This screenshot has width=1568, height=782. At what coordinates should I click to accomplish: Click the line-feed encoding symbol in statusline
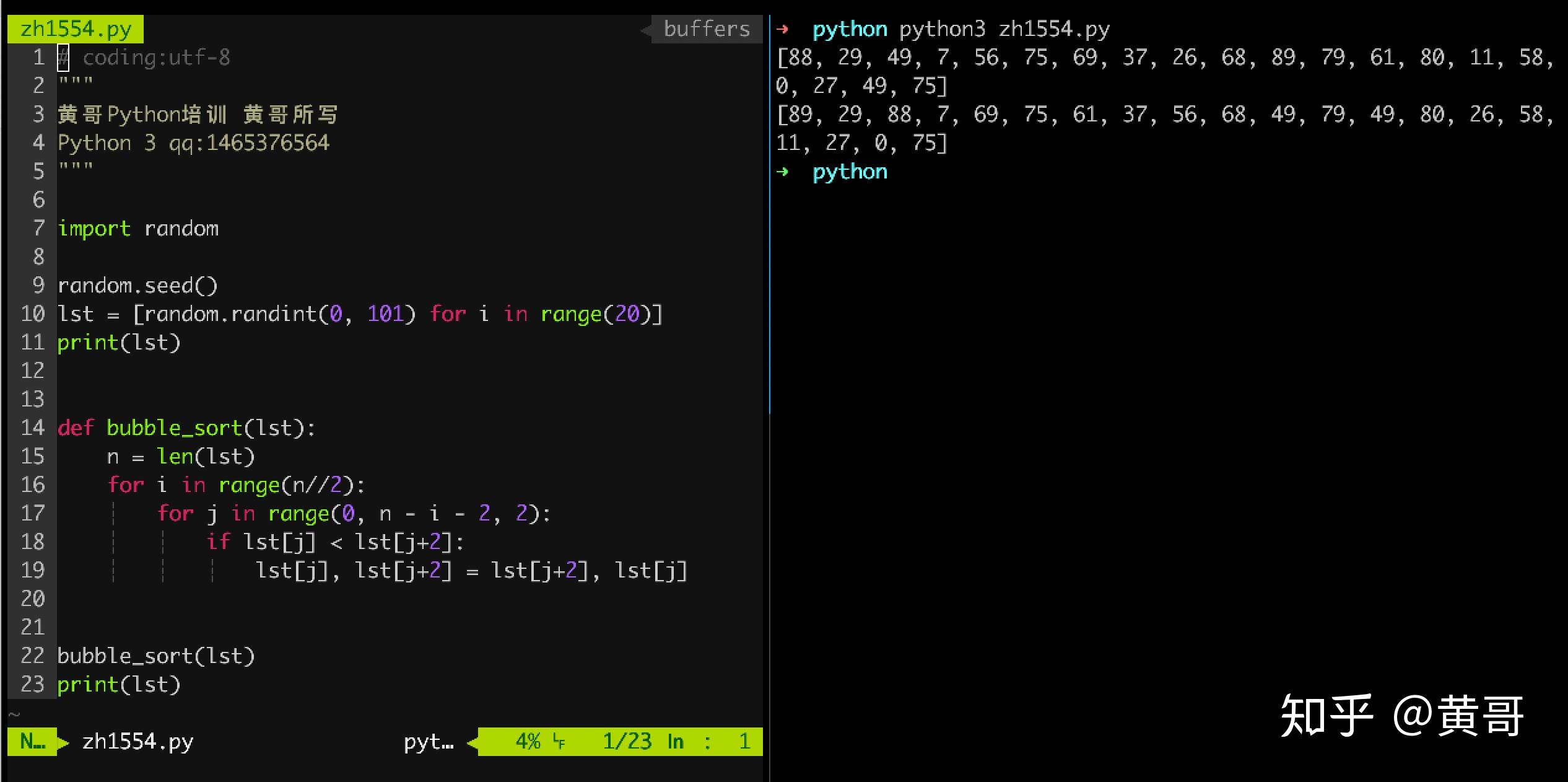559,740
